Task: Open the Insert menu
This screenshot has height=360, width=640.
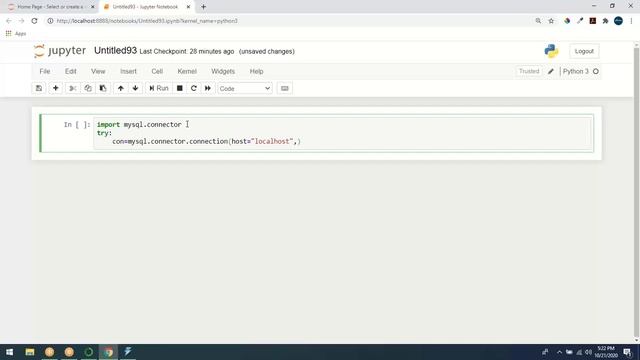Action: pos(128,71)
